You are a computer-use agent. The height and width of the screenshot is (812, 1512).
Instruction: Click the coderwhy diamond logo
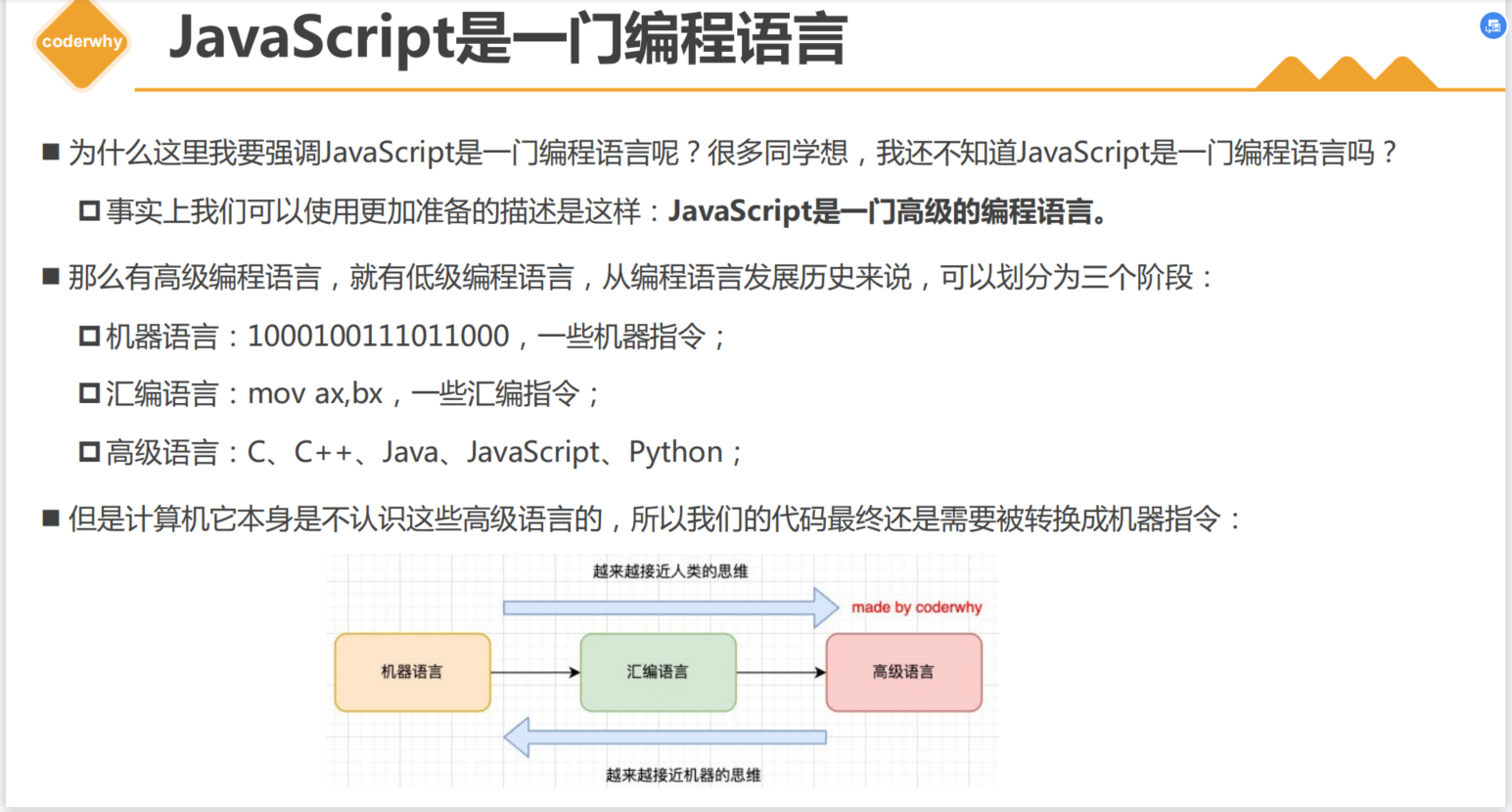pos(82,43)
